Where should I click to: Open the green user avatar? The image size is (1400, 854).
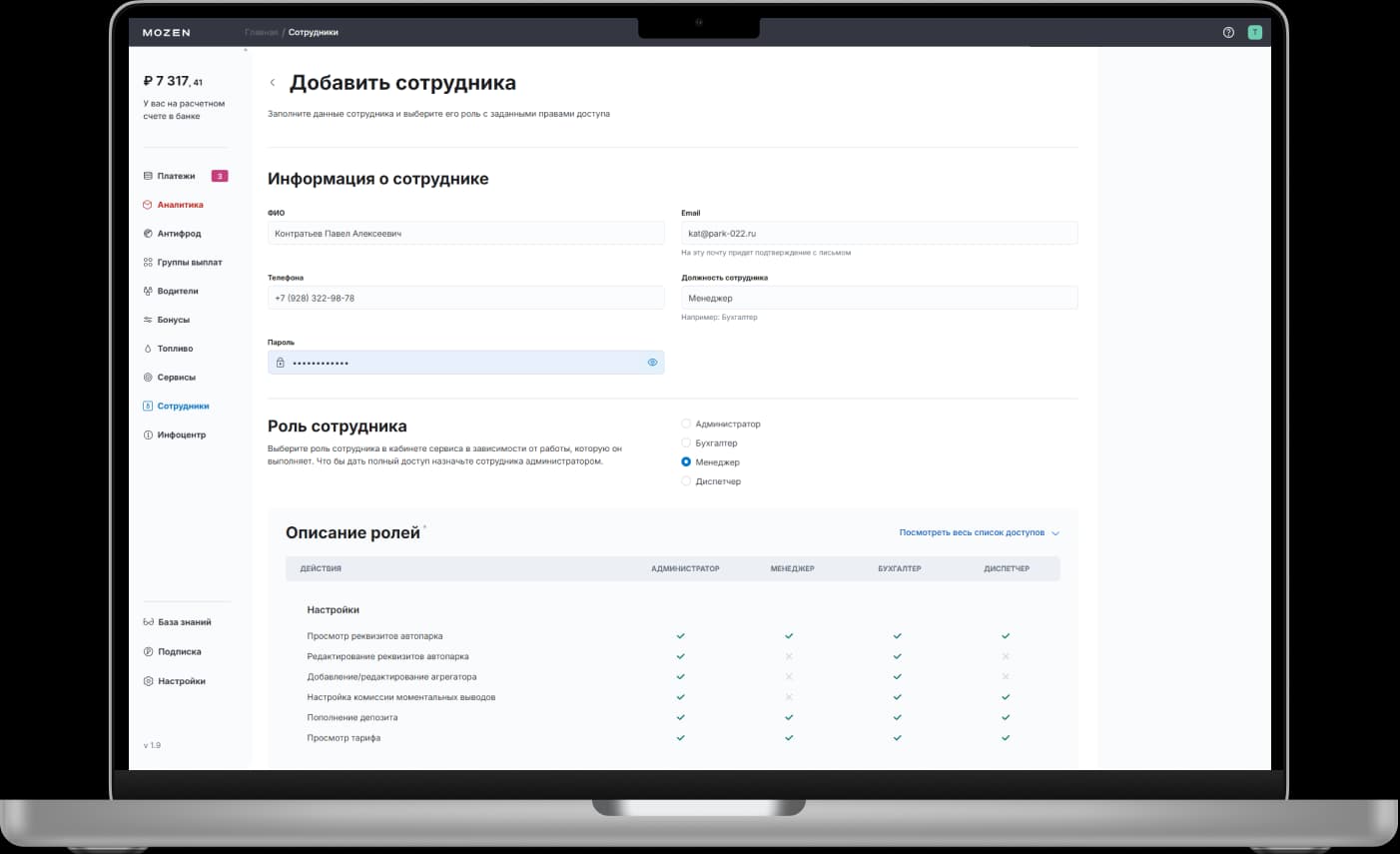point(1255,32)
